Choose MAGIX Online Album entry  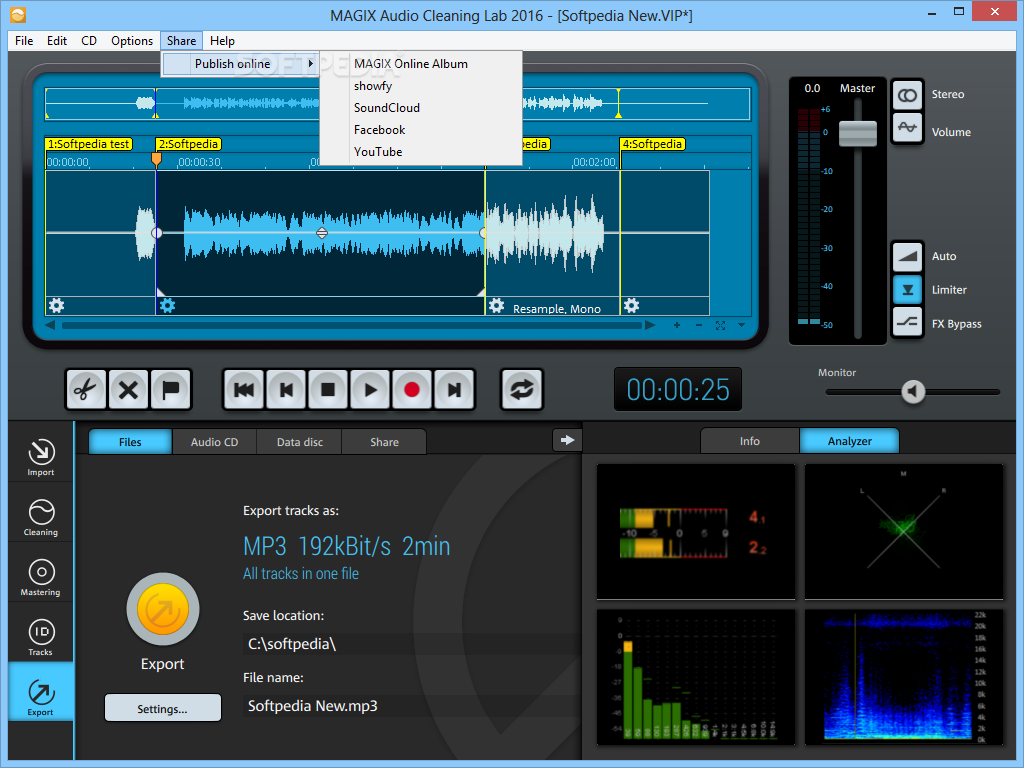pyautogui.click(x=420, y=64)
